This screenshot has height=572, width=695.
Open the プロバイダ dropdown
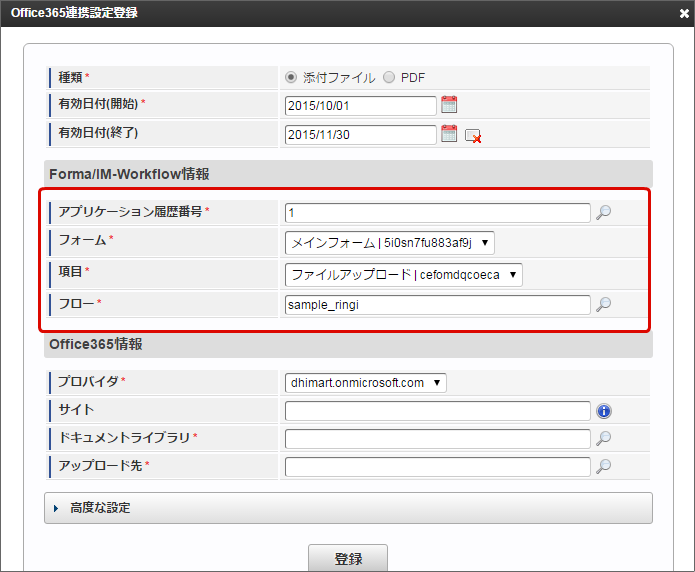tap(366, 383)
